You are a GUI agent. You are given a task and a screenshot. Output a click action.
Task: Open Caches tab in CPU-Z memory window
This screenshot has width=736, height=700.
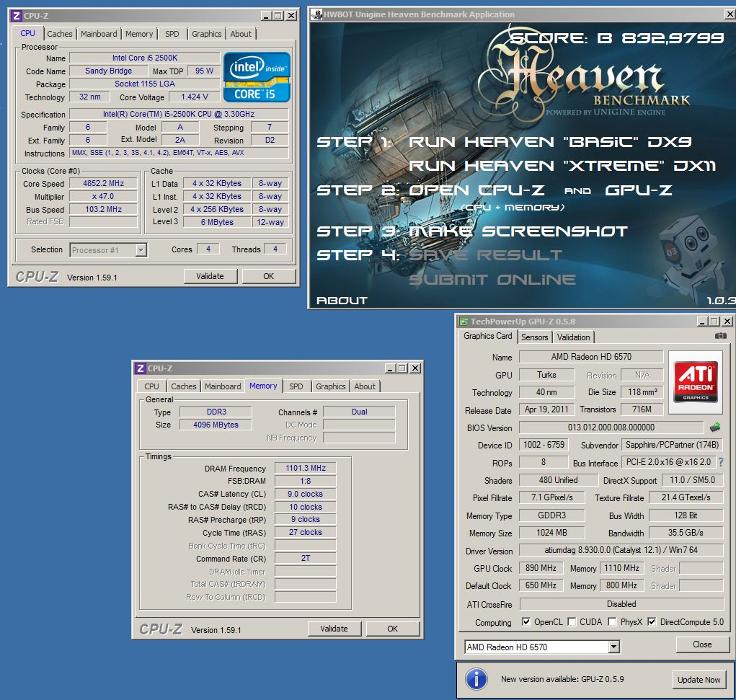pyautogui.click(x=184, y=386)
